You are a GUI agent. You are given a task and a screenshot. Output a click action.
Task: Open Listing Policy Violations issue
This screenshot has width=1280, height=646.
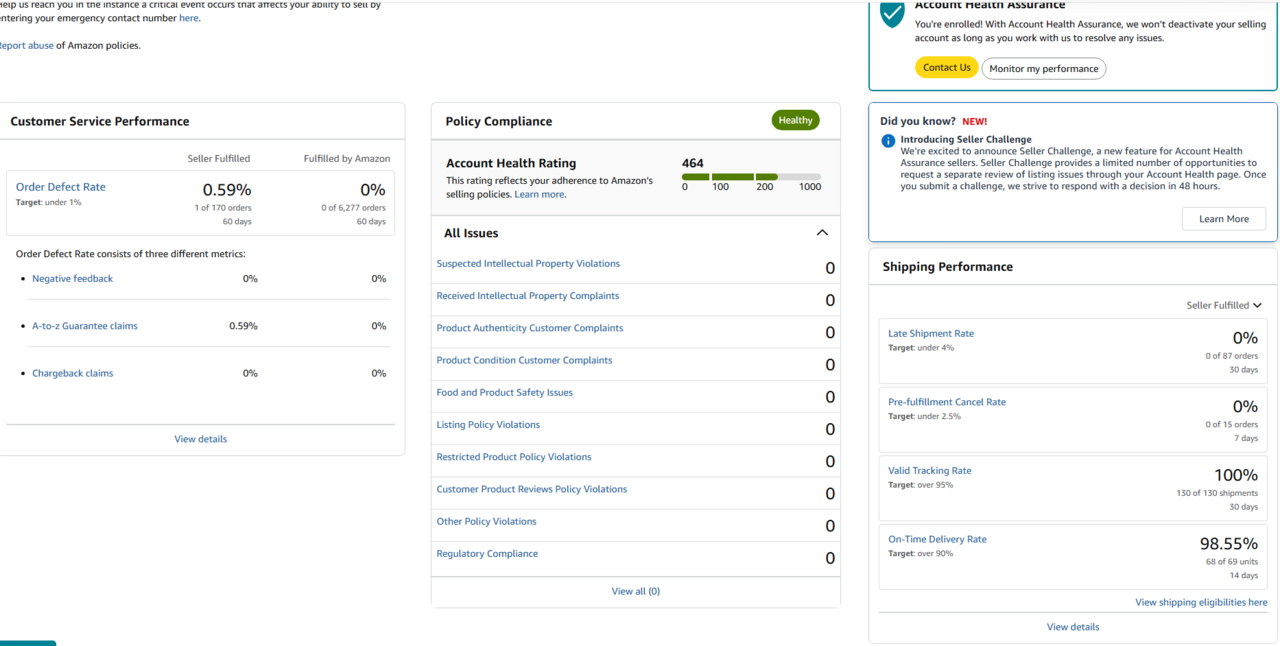488,425
